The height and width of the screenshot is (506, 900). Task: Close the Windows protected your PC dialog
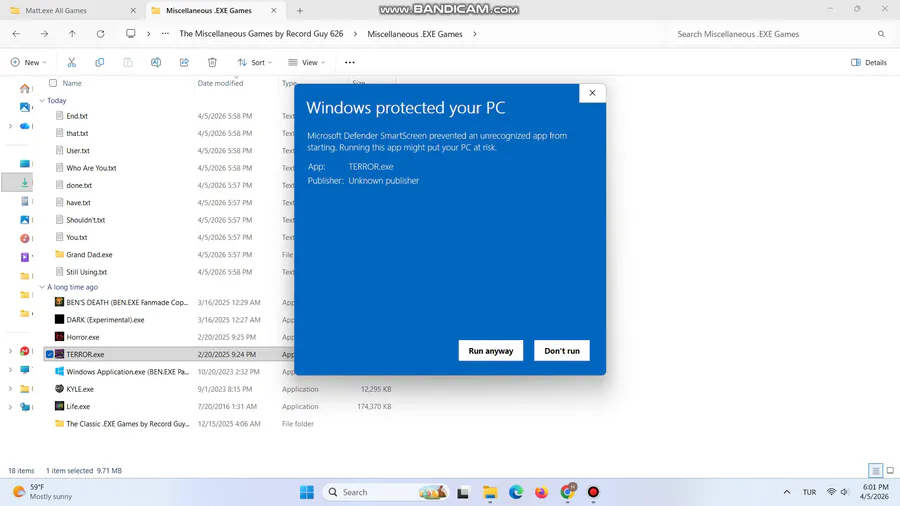coord(592,93)
